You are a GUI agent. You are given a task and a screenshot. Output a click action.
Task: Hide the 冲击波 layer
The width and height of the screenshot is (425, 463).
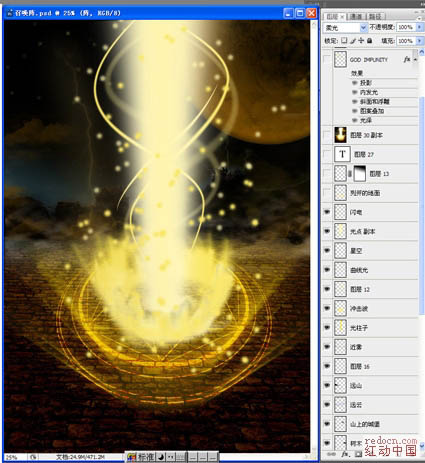pyautogui.click(x=327, y=308)
